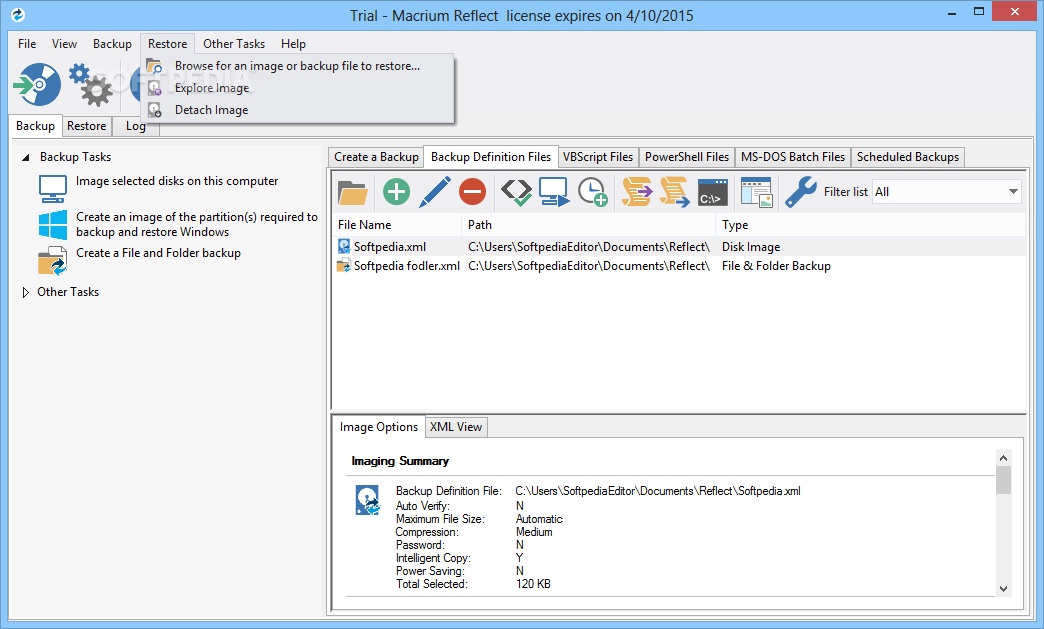This screenshot has width=1044, height=629.
Task: Sort by the File Name column header
Action: [x=397, y=225]
